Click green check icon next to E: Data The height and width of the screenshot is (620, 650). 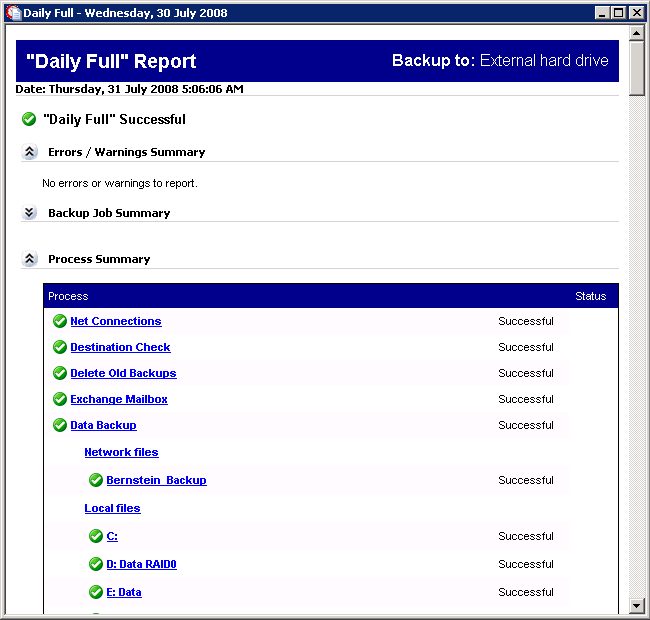96,592
